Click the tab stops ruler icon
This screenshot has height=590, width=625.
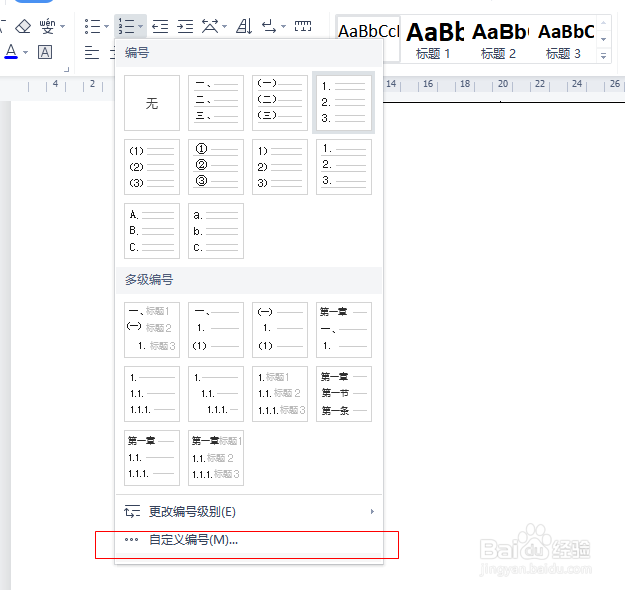303,26
